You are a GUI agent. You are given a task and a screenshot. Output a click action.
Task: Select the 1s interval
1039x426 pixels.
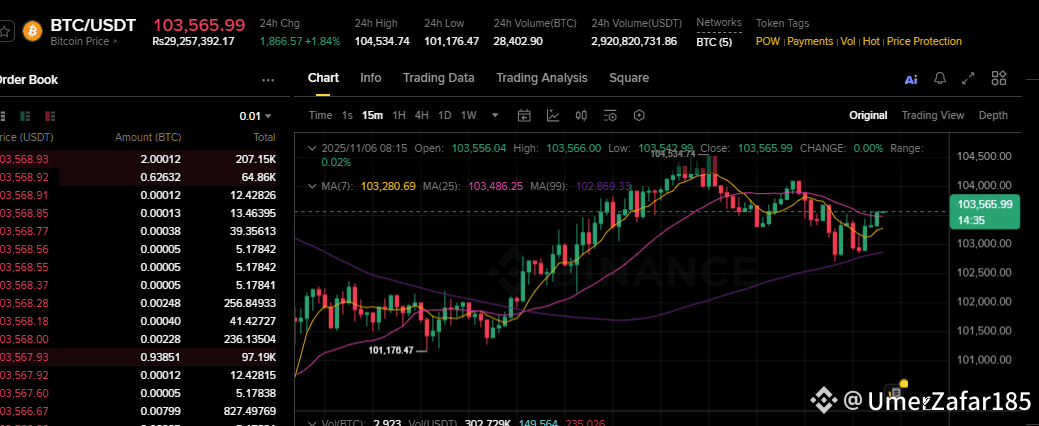347,115
